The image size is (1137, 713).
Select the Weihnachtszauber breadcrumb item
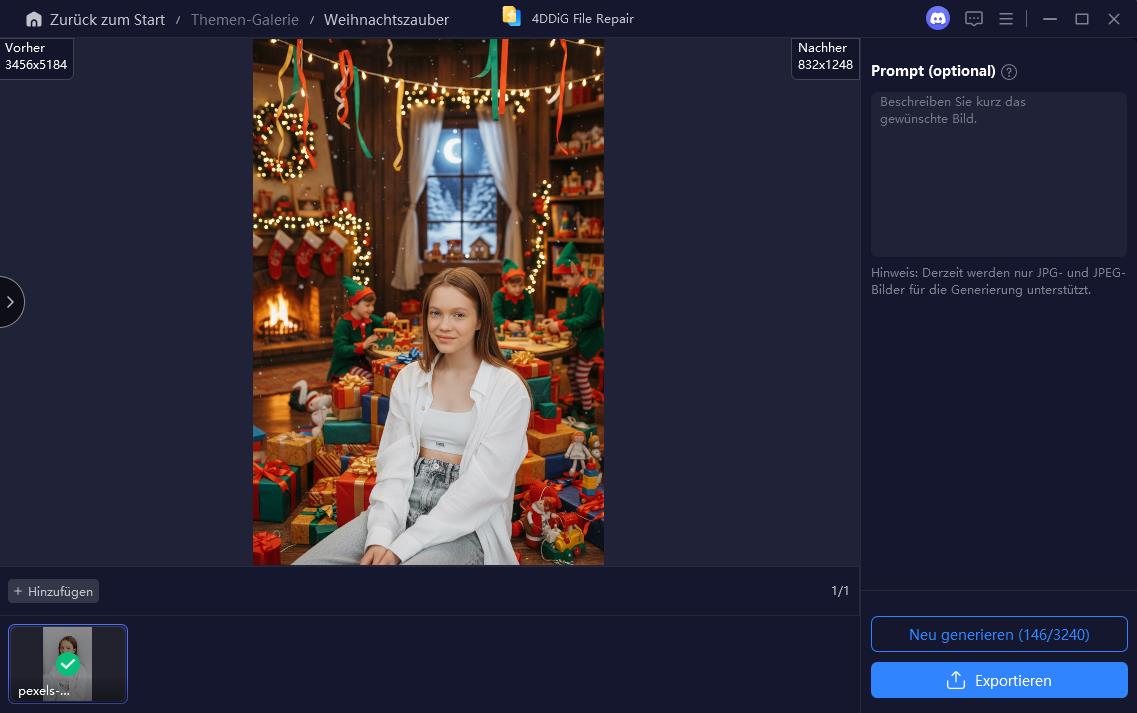click(x=386, y=19)
